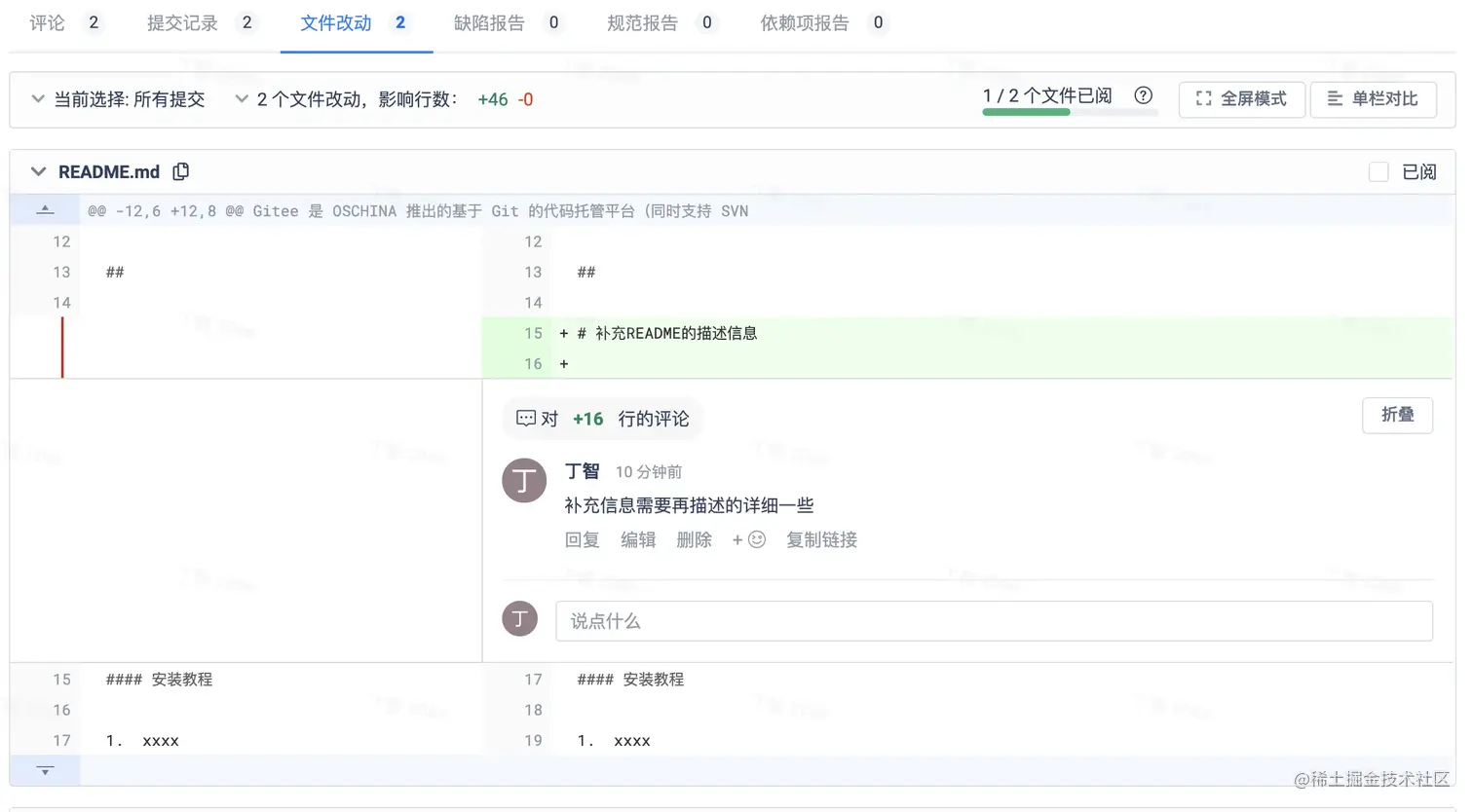The width and height of the screenshot is (1473, 812).
Task: Click the 对 +16 行的评论 label
Action: (603, 419)
